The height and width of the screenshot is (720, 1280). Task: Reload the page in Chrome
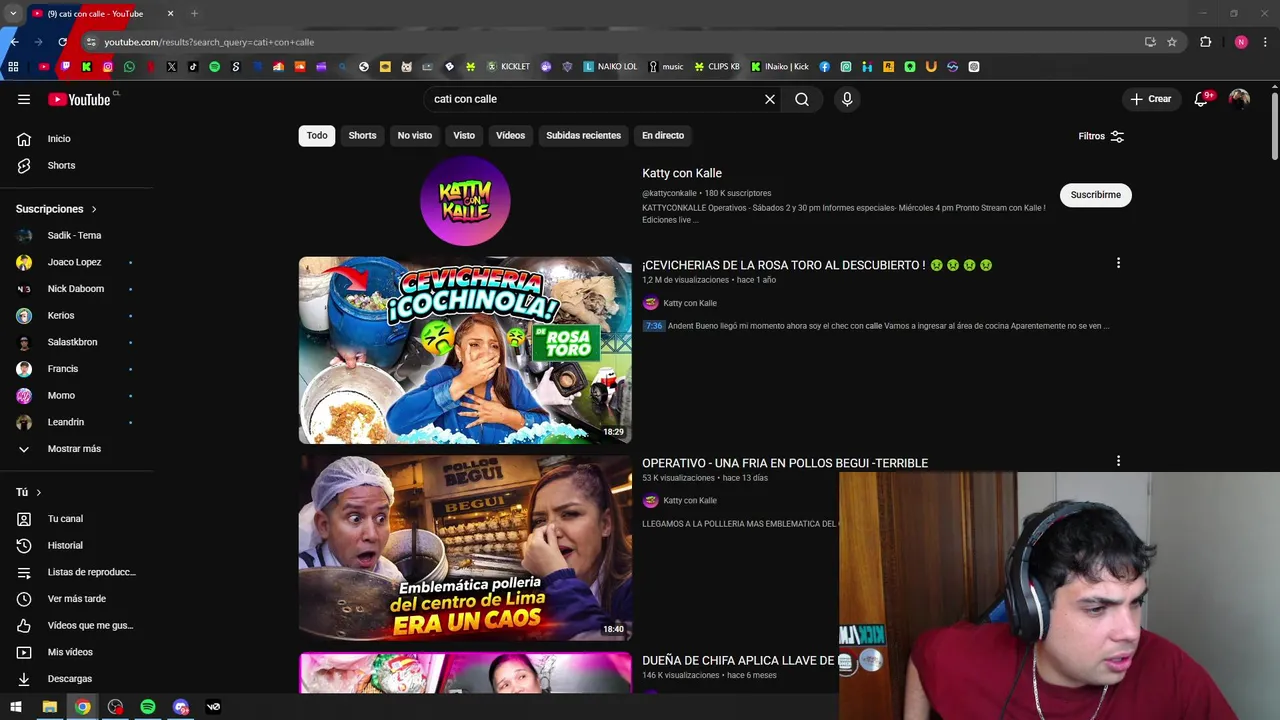tap(62, 42)
